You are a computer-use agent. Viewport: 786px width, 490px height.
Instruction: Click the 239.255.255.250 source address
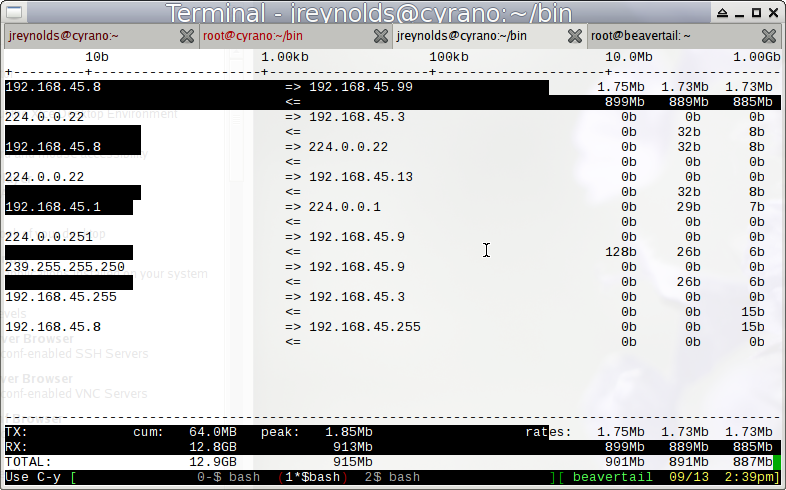tap(65, 267)
